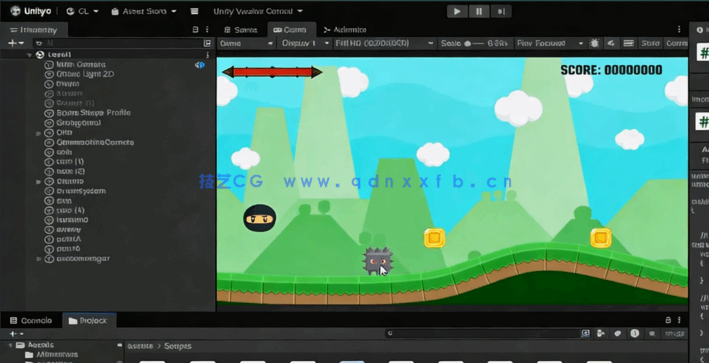Viewport: 709px width, 363px height.
Task: Open the Game view kebab menu
Action: pos(679,29)
